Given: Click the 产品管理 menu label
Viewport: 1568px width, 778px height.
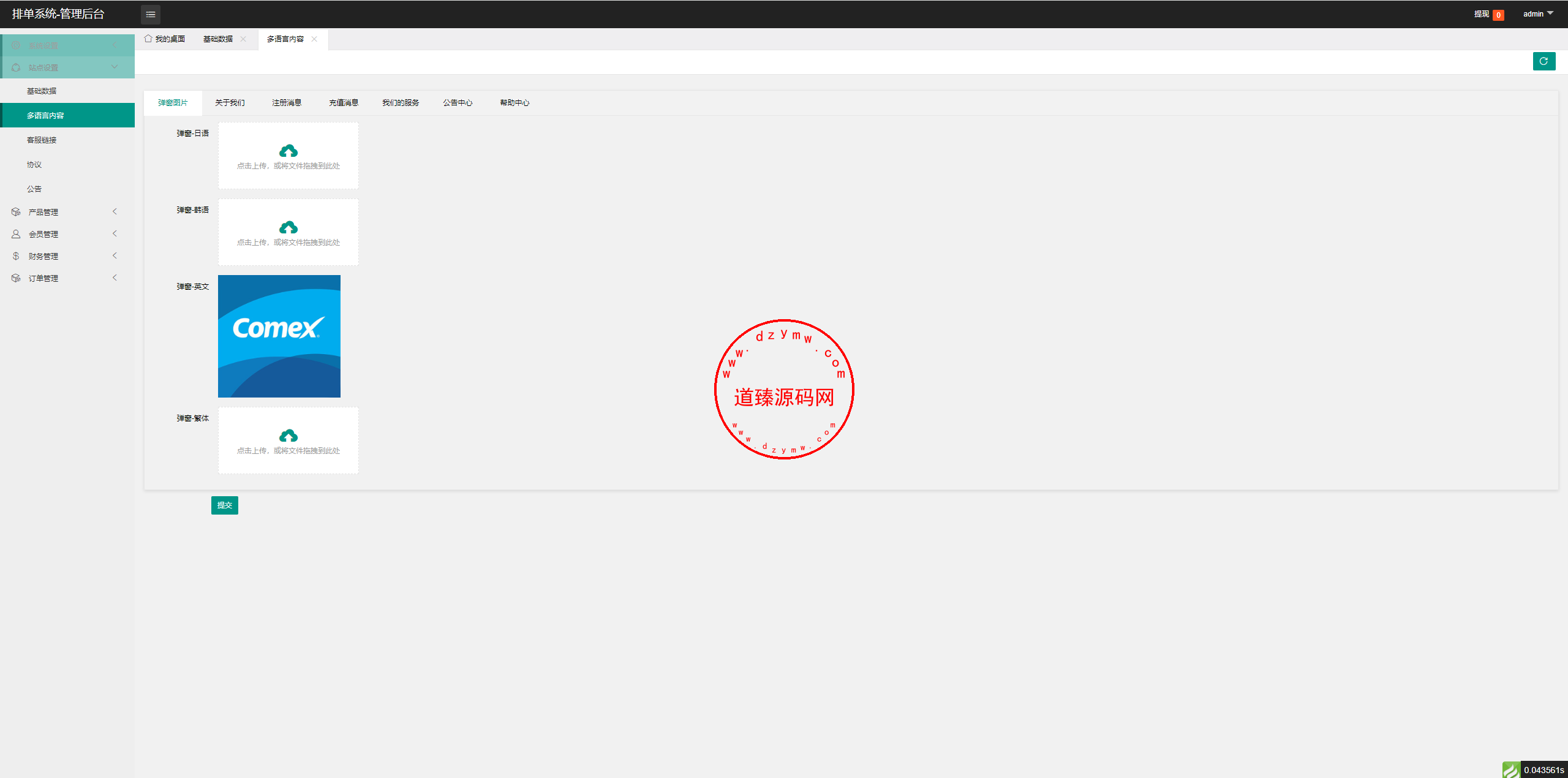Looking at the screenshot, I should 43,212.
